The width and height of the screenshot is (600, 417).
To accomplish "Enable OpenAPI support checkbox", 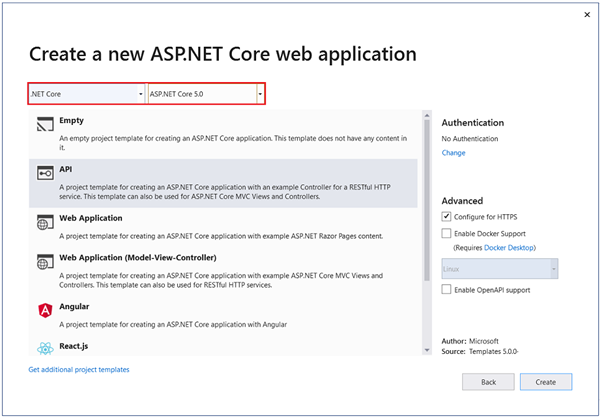I will (446, 289).
